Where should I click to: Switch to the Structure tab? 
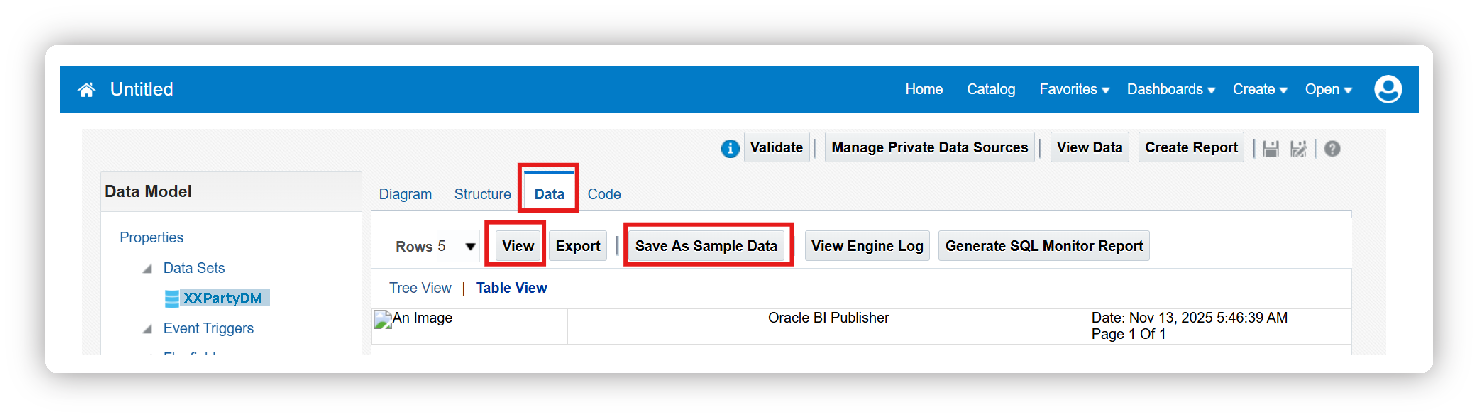click(482, 194)
